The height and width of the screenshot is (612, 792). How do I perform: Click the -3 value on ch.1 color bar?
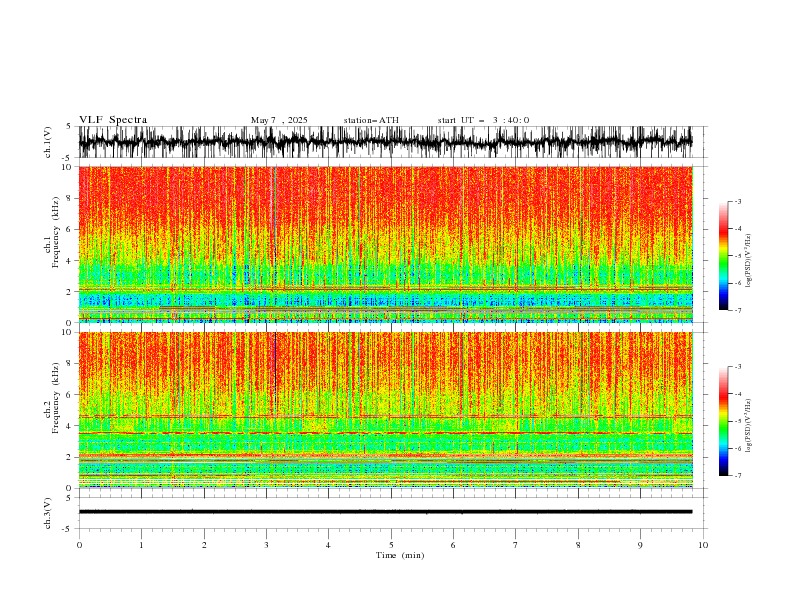[738, 201]
